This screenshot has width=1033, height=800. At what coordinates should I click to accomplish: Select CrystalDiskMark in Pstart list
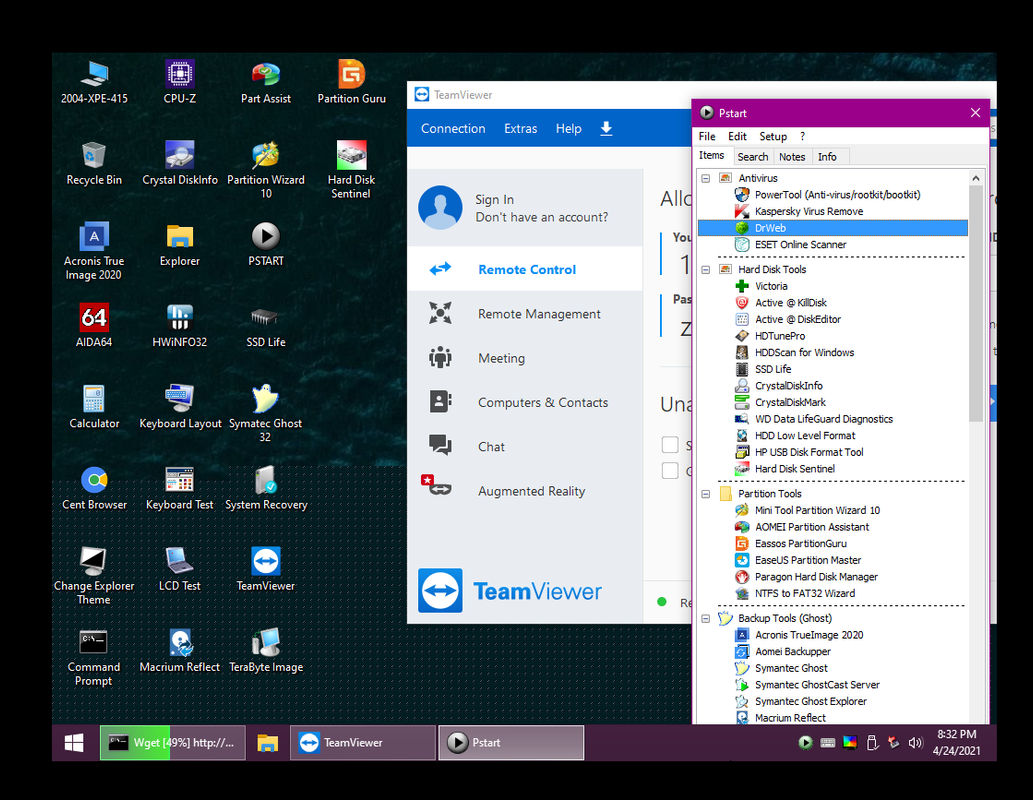click(x=790, y=402)
